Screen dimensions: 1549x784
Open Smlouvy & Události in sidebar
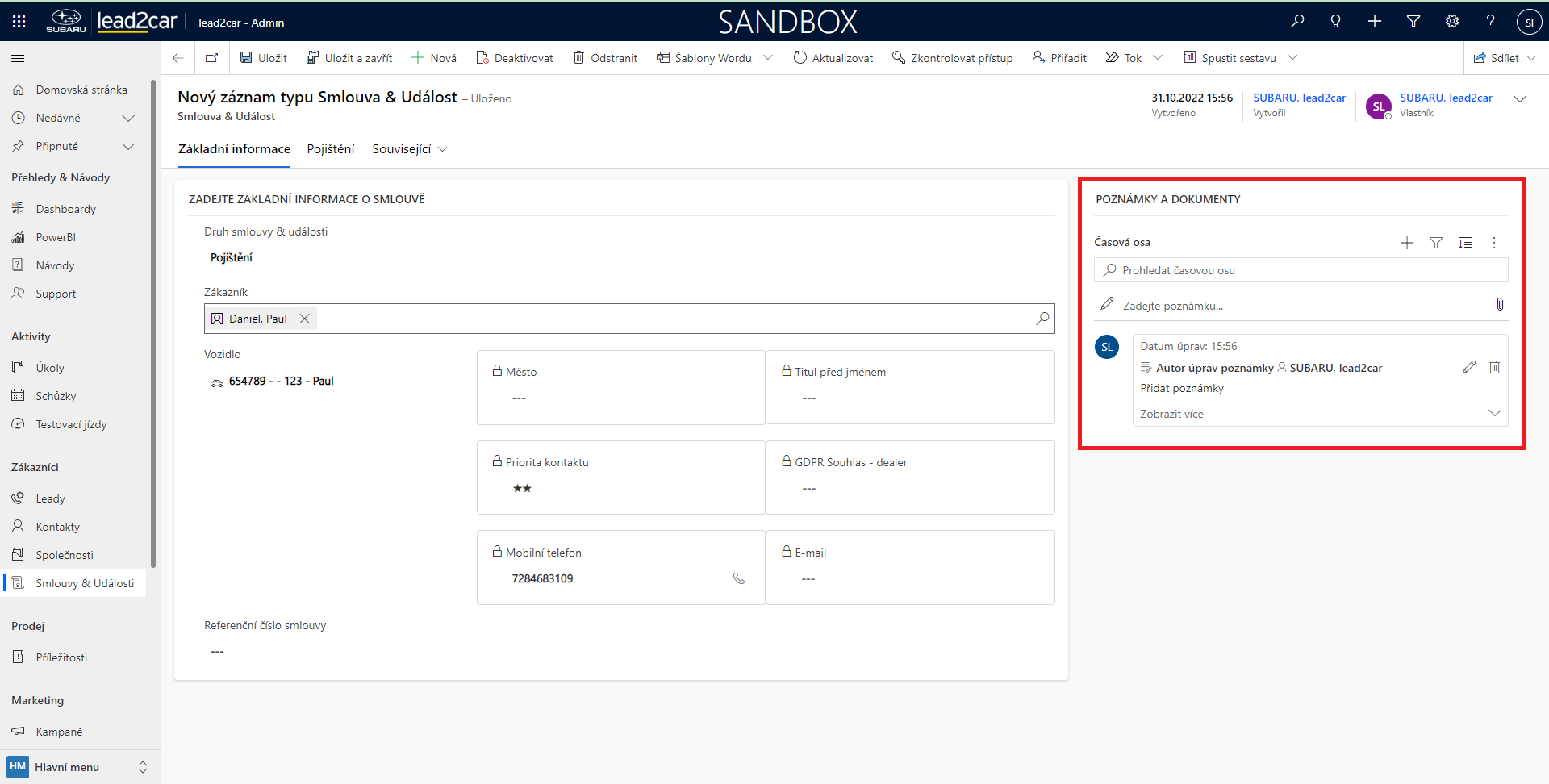click(85, 583)
